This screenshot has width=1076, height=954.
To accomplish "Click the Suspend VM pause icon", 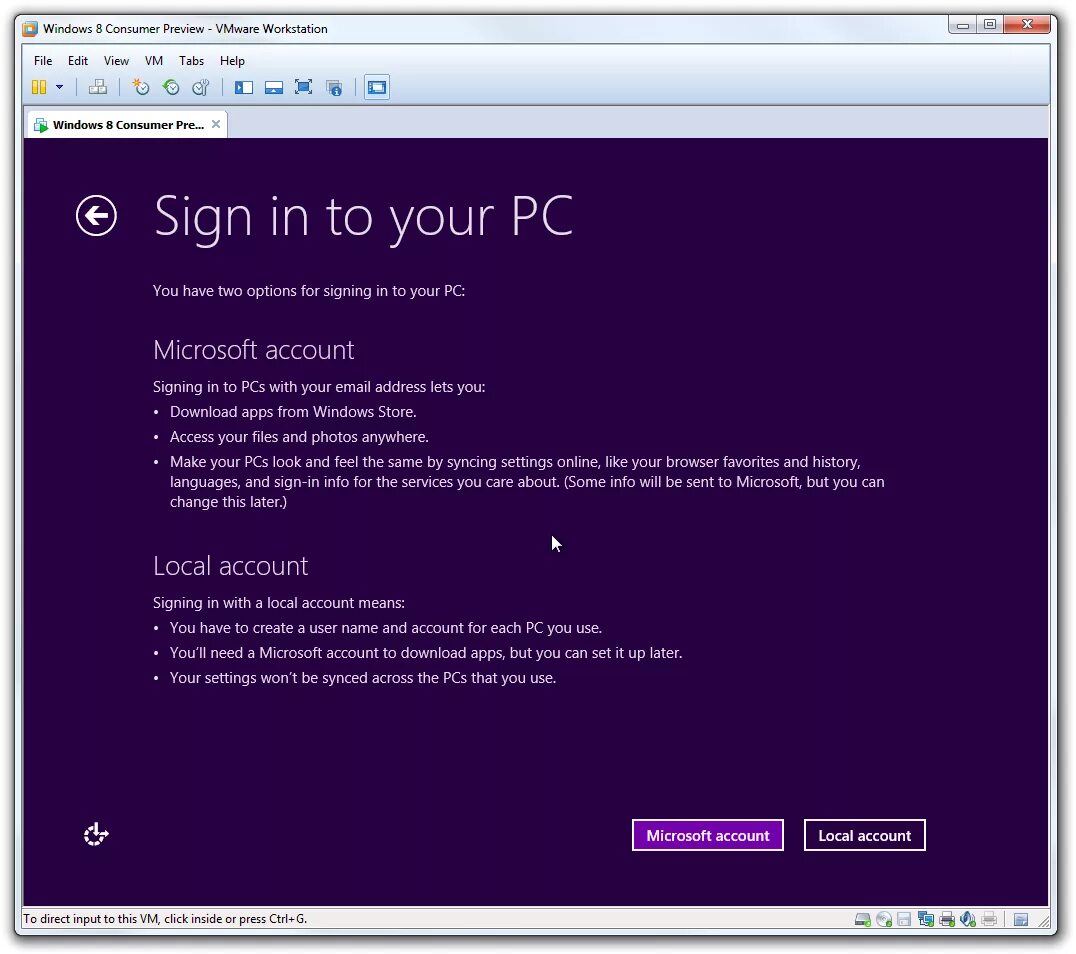I will point(39,87).
